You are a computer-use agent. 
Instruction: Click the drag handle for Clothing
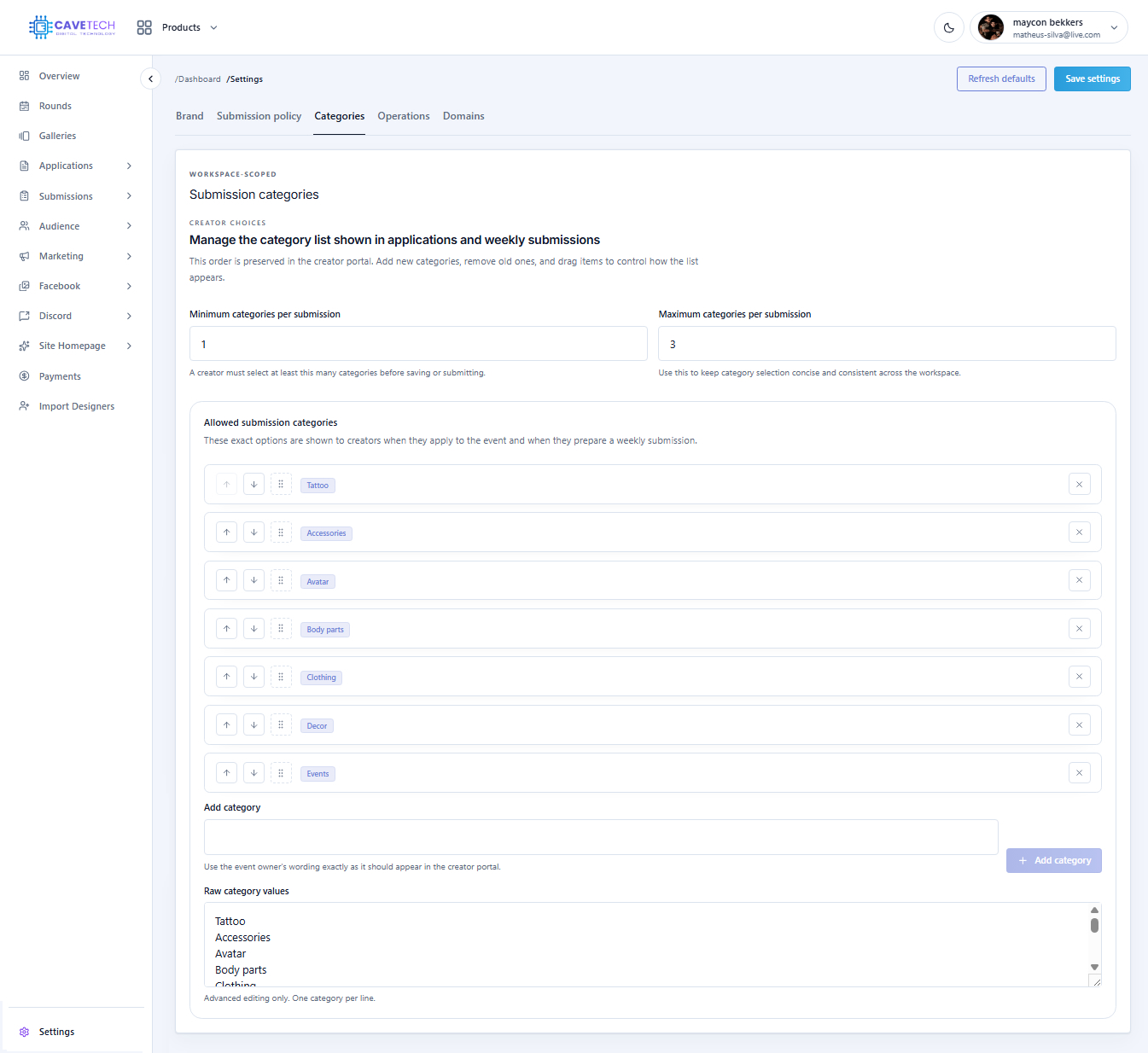tap(281, 677)
